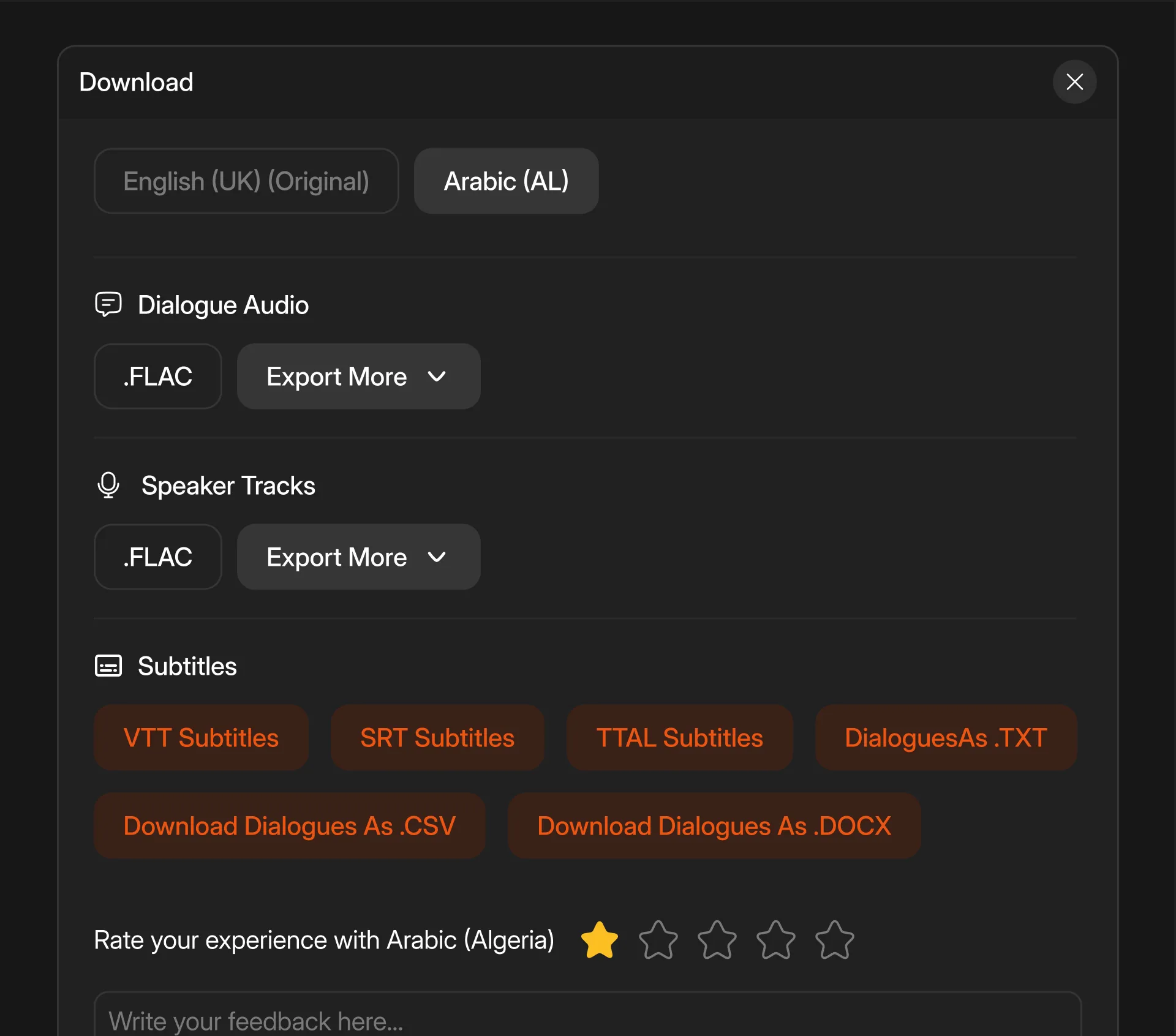Click the Subtitles heading text
The width and height of the screenshot is (1176, 1036).
pyautogui.click(x=187, y=666)
